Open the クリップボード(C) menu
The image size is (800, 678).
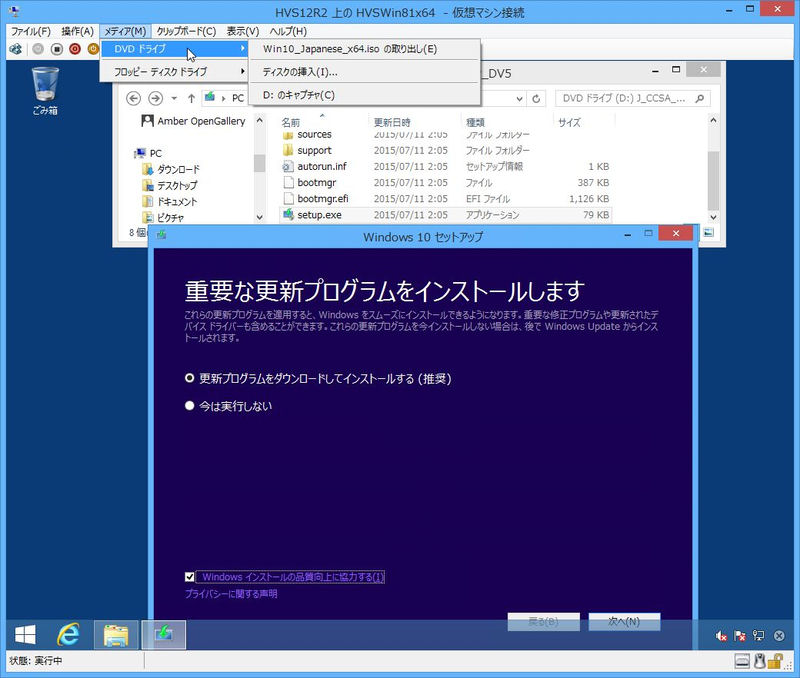pyautogui.click(x=186, y=31)
